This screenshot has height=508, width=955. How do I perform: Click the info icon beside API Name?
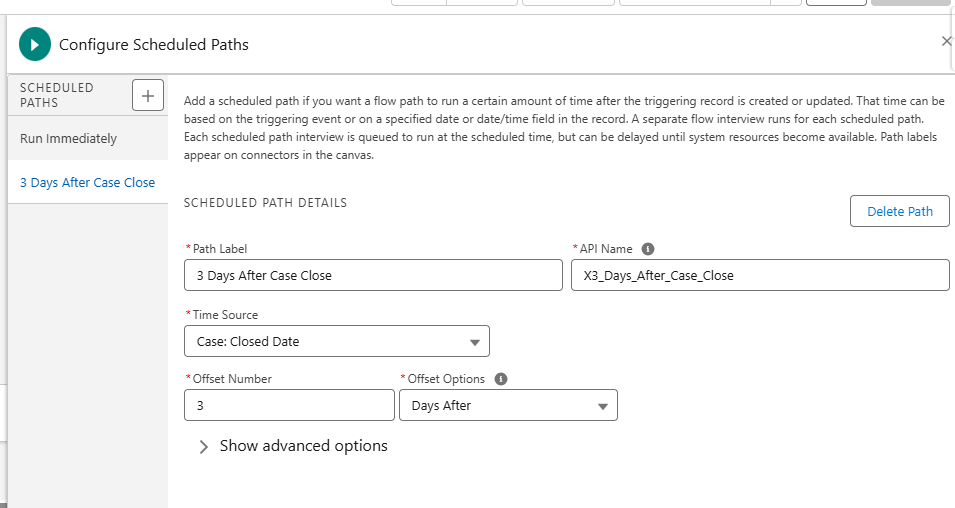[x=648, y=249]
